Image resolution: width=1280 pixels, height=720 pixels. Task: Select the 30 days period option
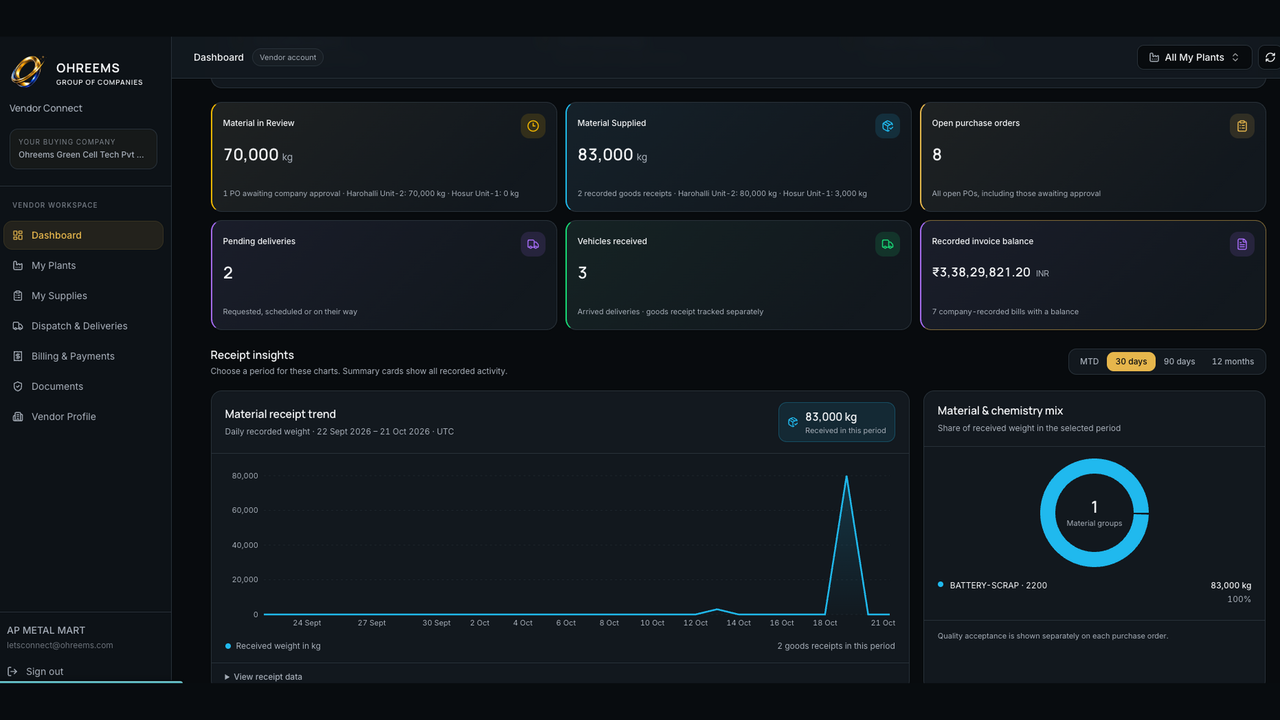pyautogui.click(x=1131, y=361)
